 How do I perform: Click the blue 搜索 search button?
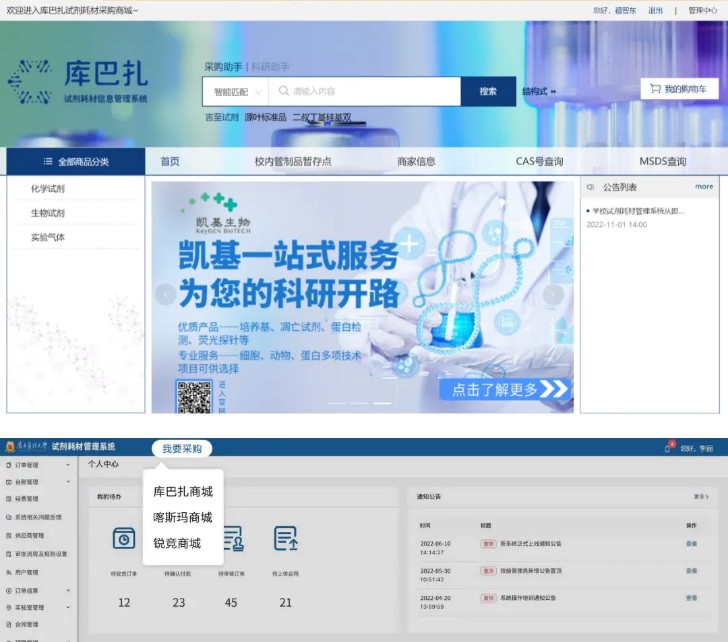(488, 91)
